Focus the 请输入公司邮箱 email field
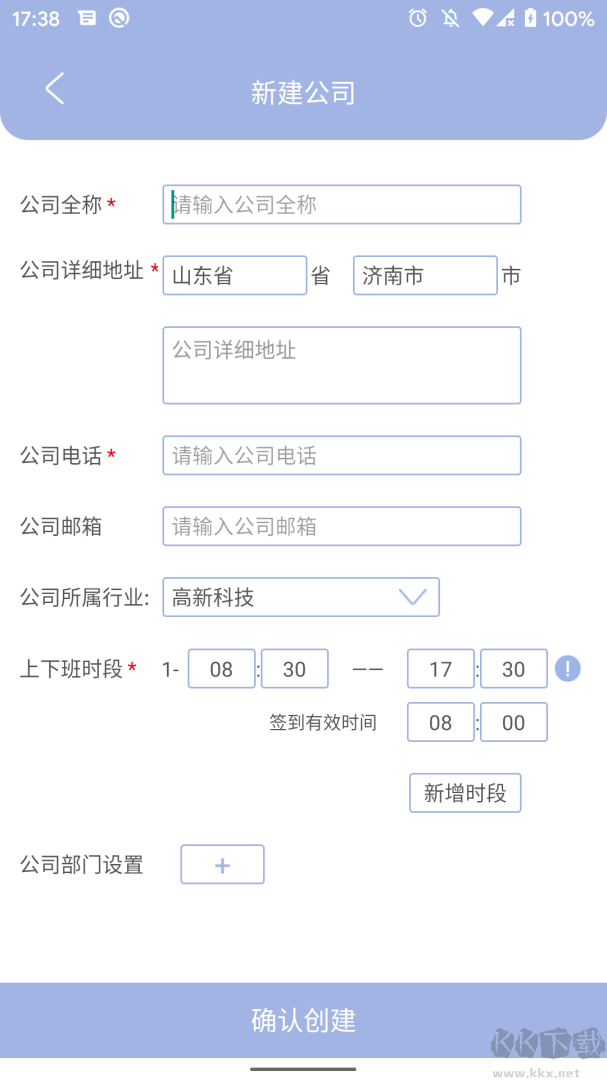This screenshot has width=607, height=1080. (341, 526)
